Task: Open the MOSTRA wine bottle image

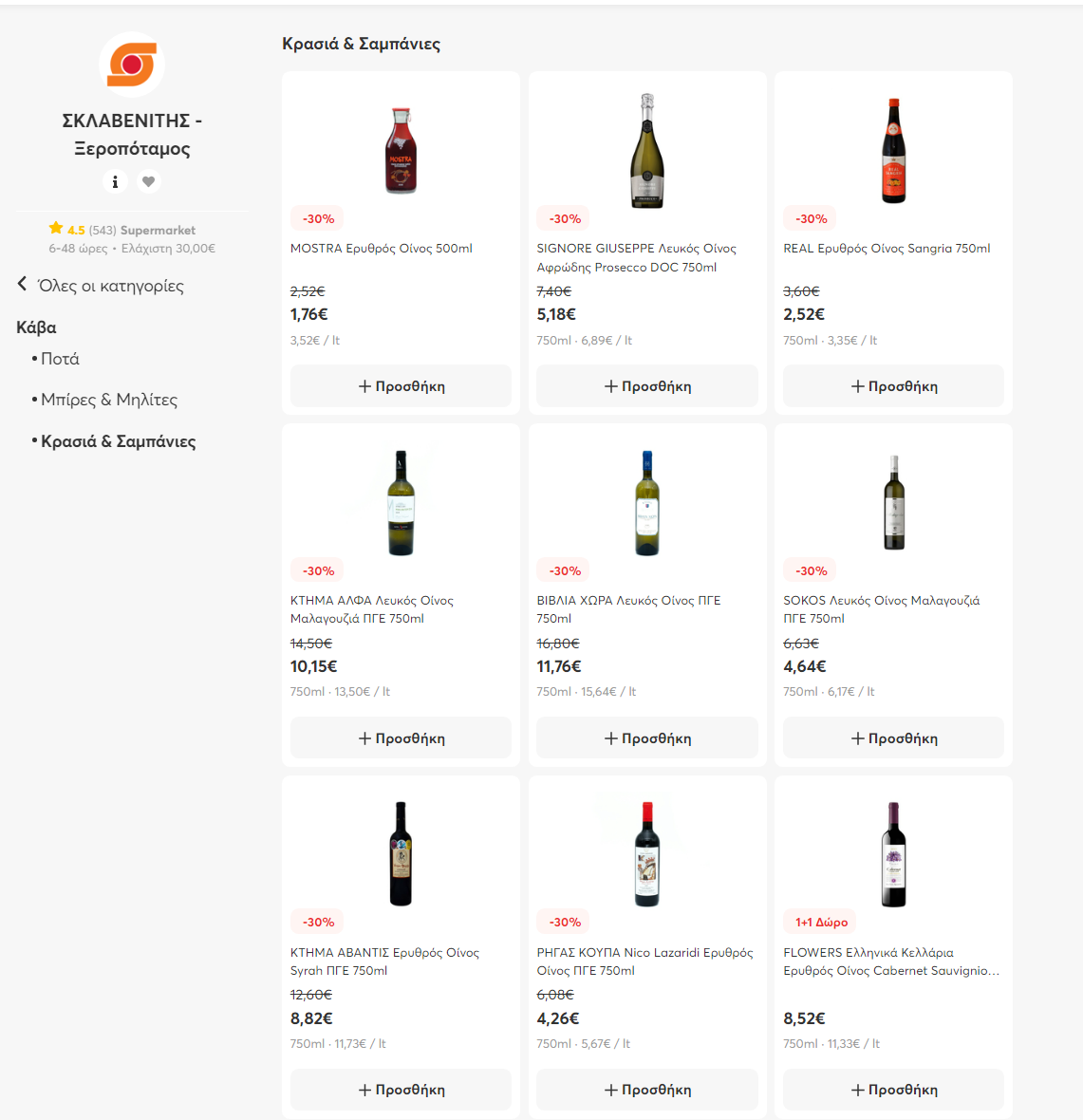Action: click(x=401, y=151)
